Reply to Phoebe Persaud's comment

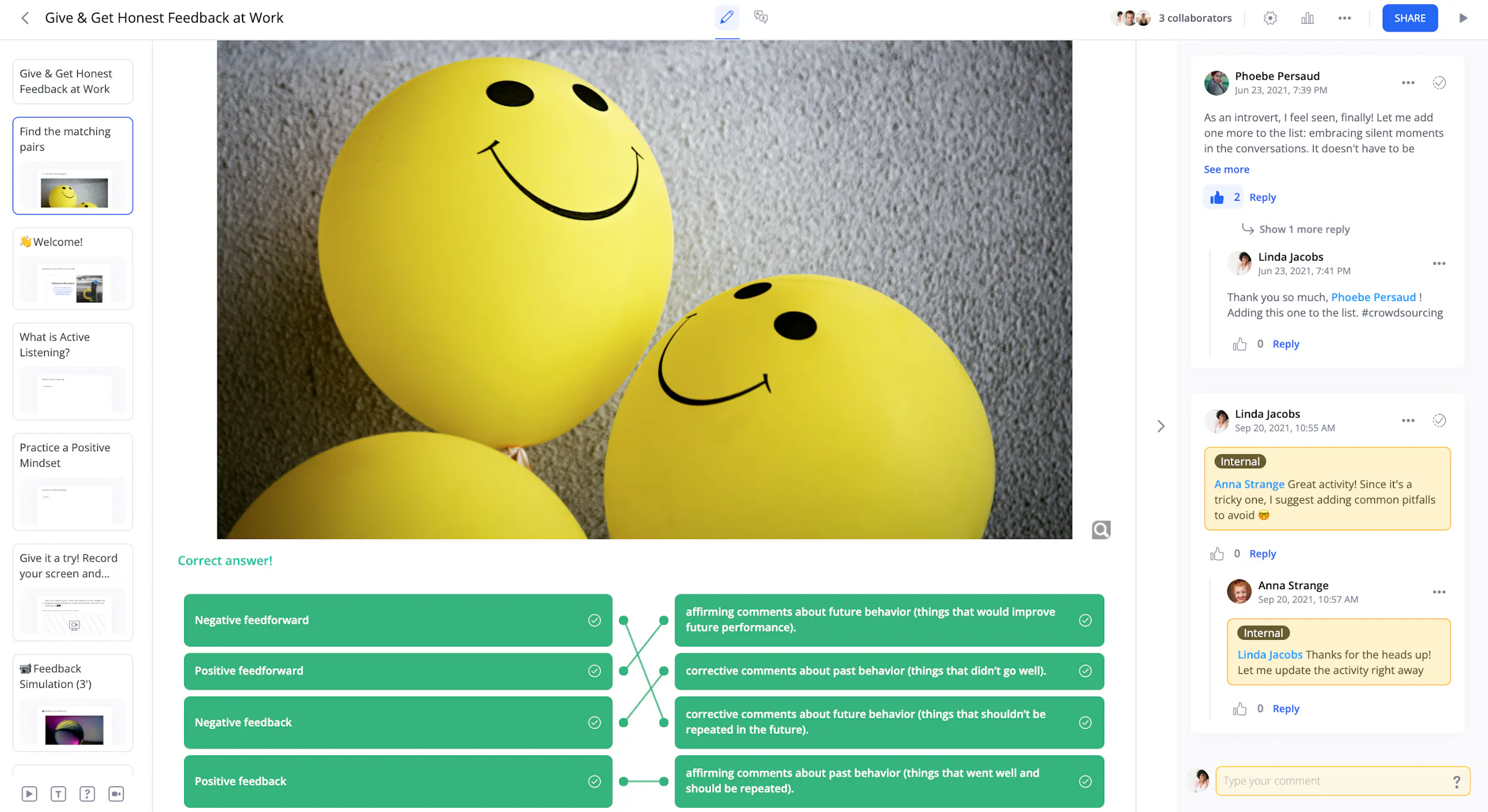tap(1262, 197)
